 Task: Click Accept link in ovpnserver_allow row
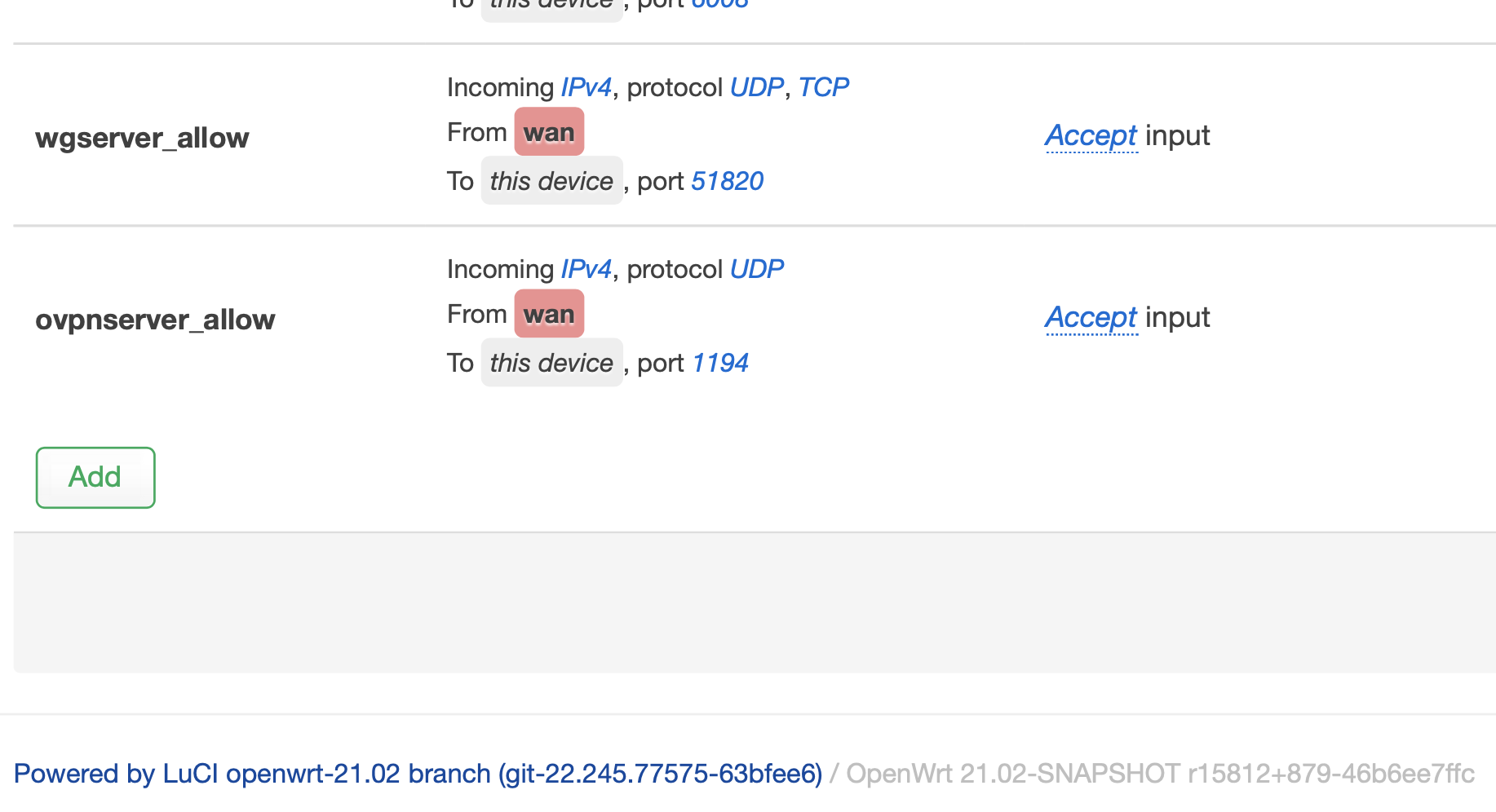pos(1091,317)
